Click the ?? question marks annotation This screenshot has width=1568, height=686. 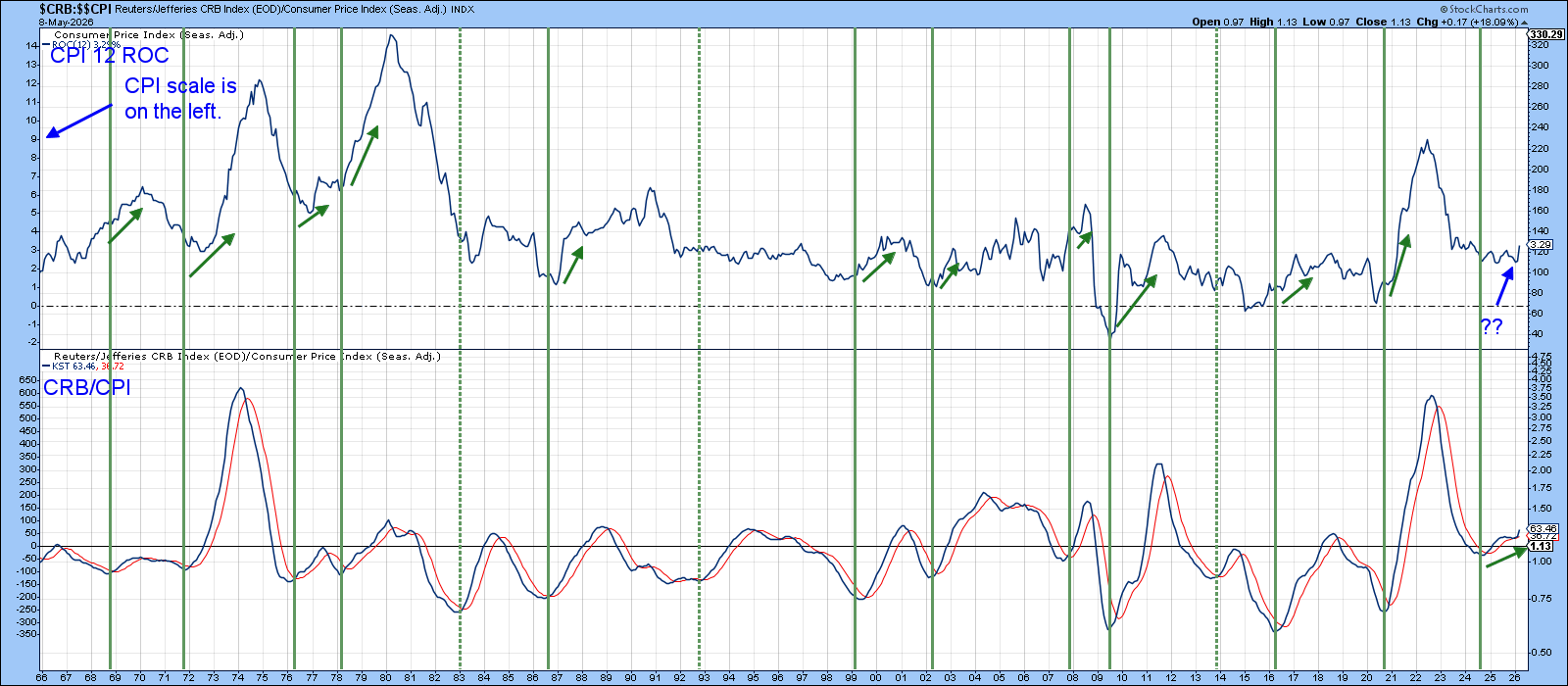[x=1491, y=327]
